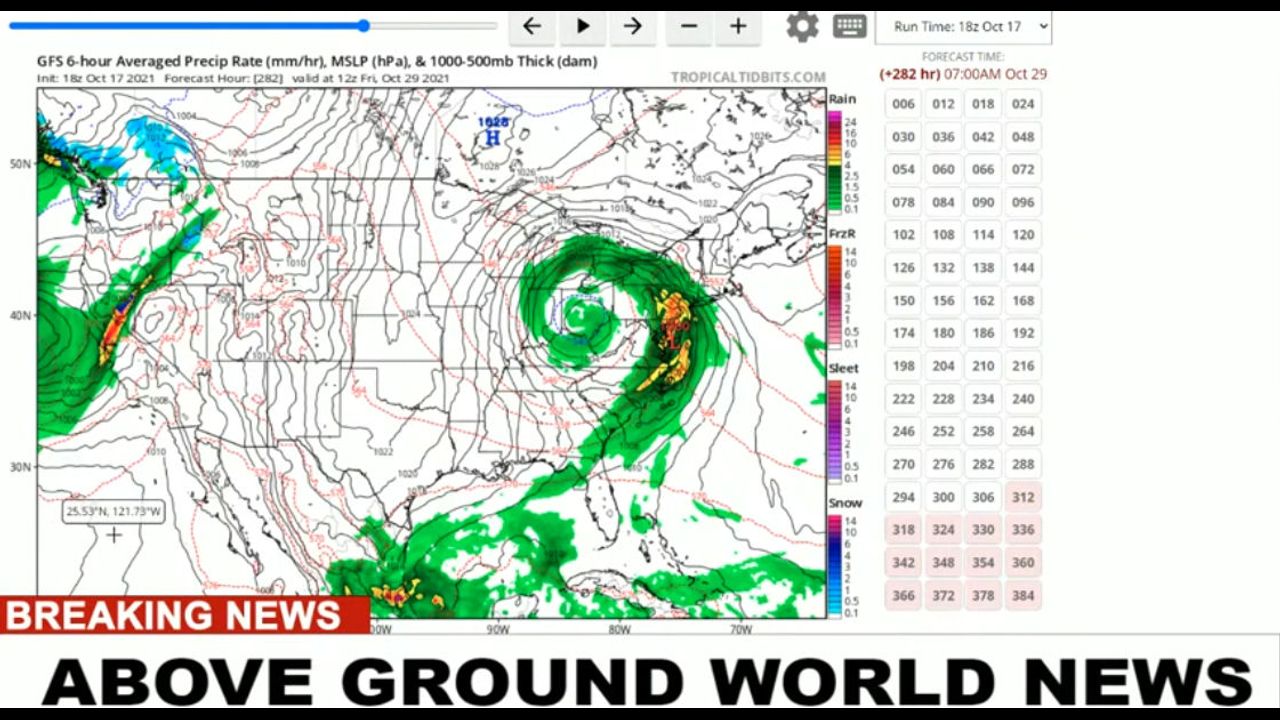Click the minus button to slow animation
This screenshot has width=1280, height=720.
click(x=689, y=27)
